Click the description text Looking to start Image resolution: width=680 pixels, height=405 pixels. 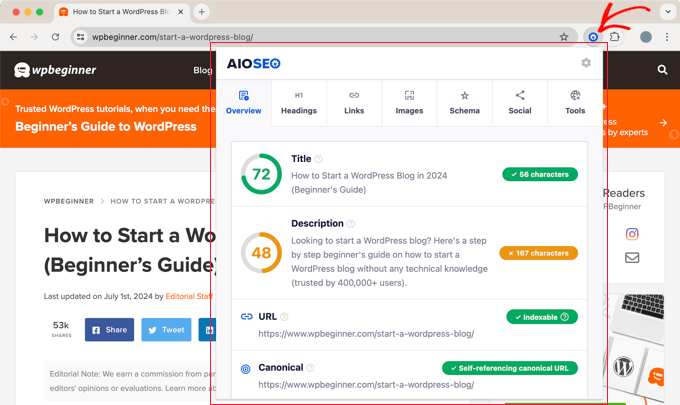tap(389, 261)
